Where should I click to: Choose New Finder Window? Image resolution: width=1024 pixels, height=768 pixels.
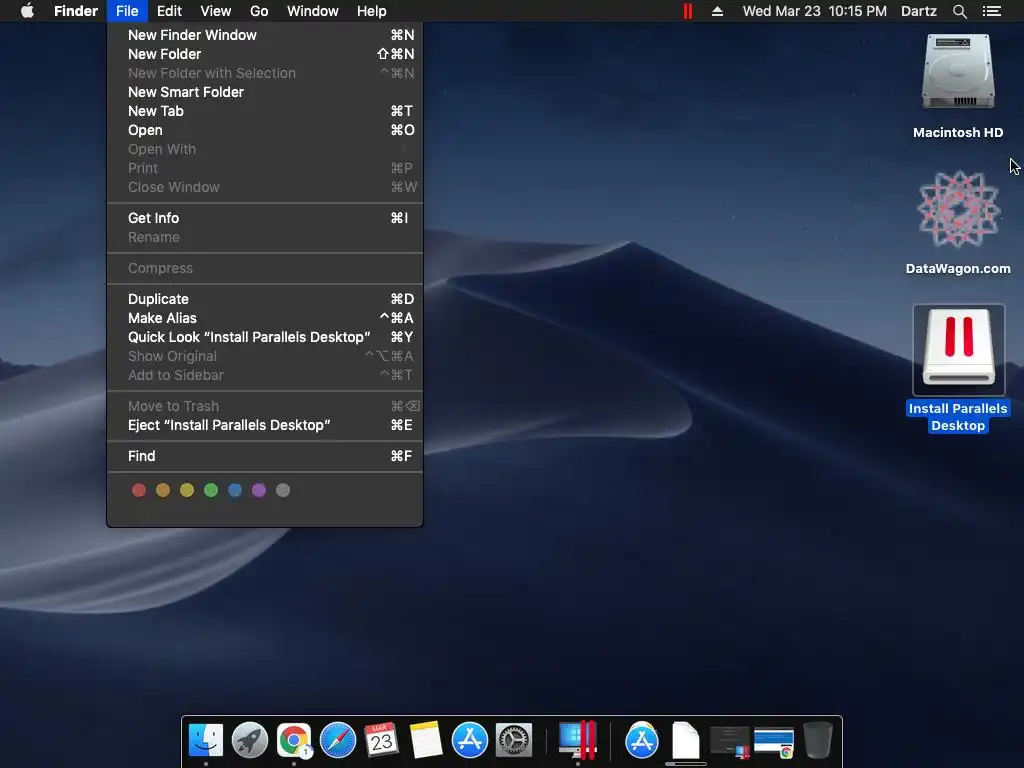(264, 35)
